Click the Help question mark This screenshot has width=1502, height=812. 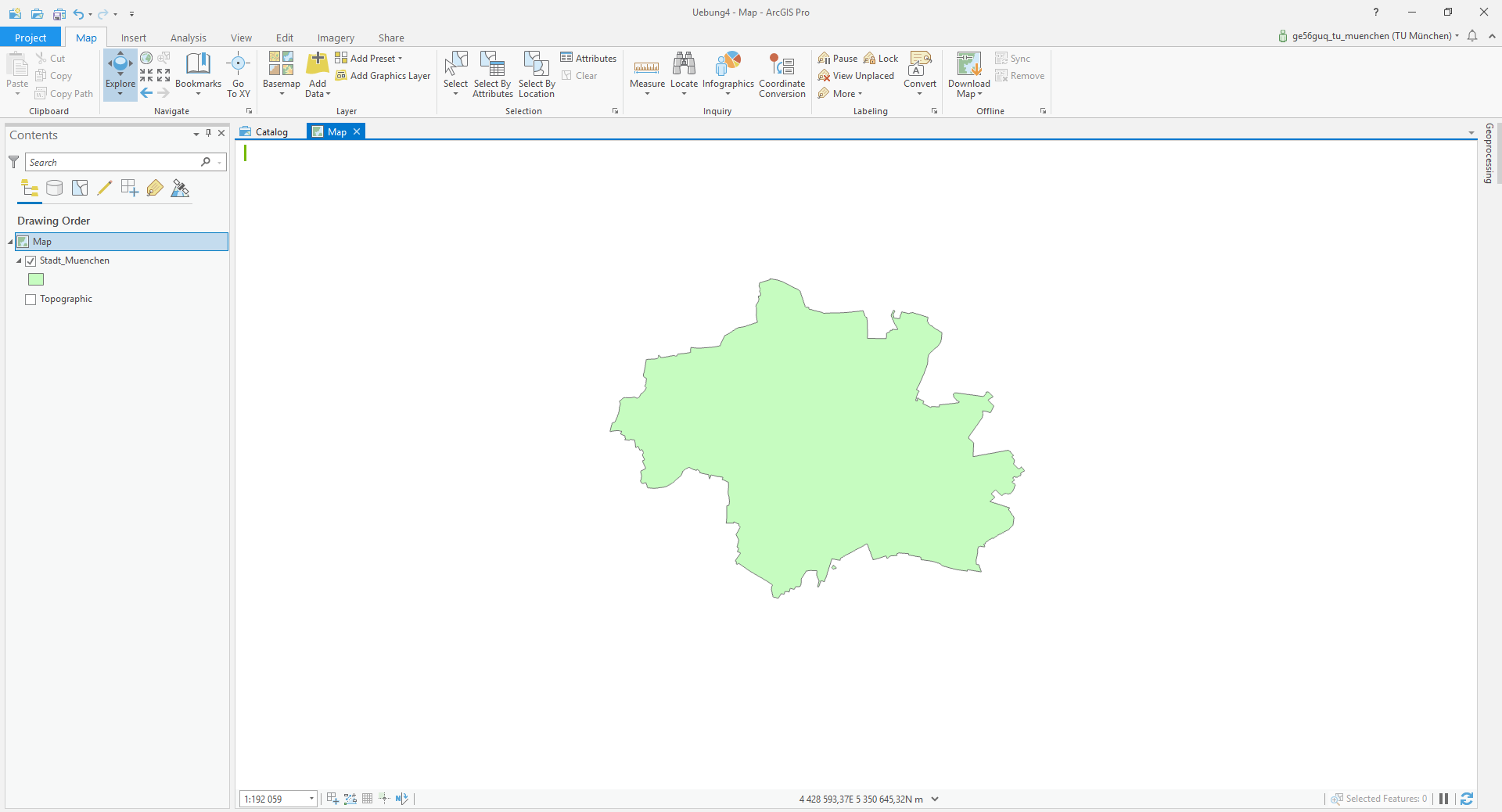(1376, 12)
